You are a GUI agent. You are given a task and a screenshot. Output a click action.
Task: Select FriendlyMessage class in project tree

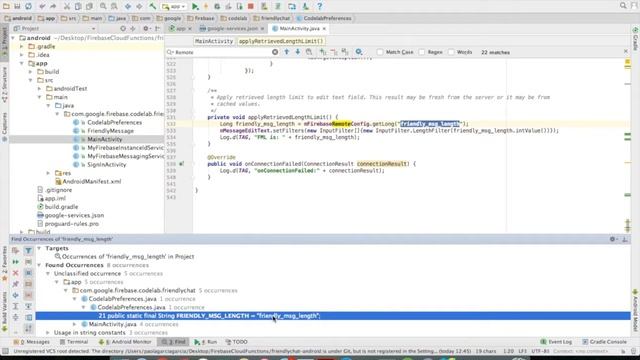(x=110, y=131)
